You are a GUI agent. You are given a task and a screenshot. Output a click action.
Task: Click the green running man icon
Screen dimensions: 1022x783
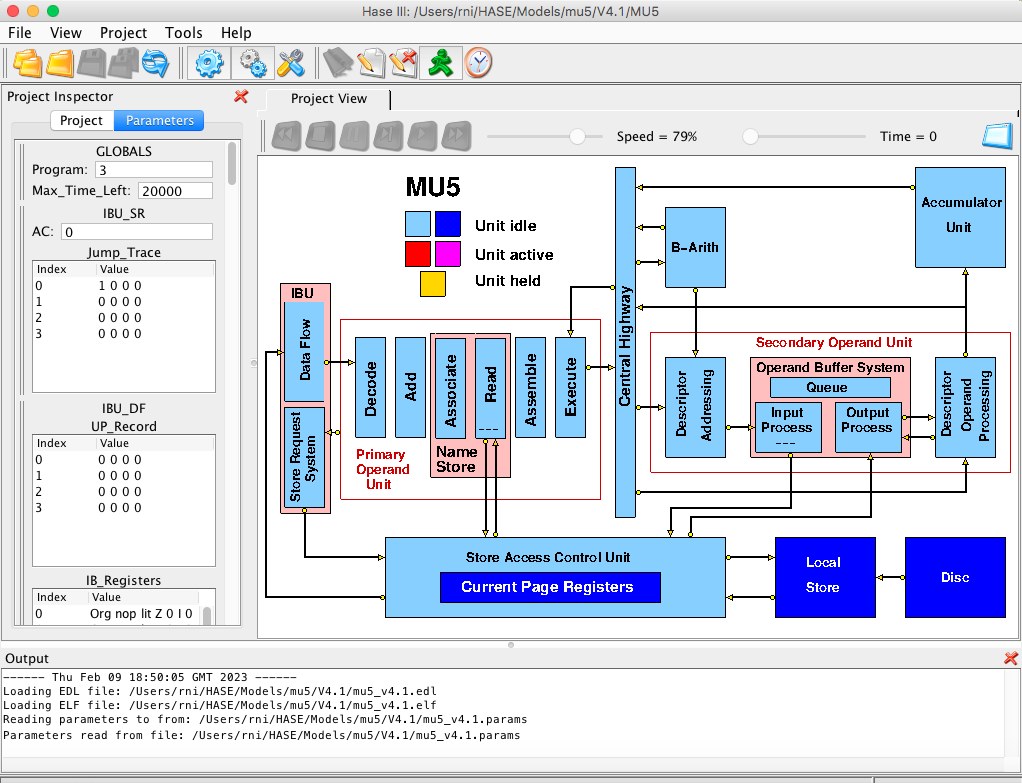[x=441, y=63]
